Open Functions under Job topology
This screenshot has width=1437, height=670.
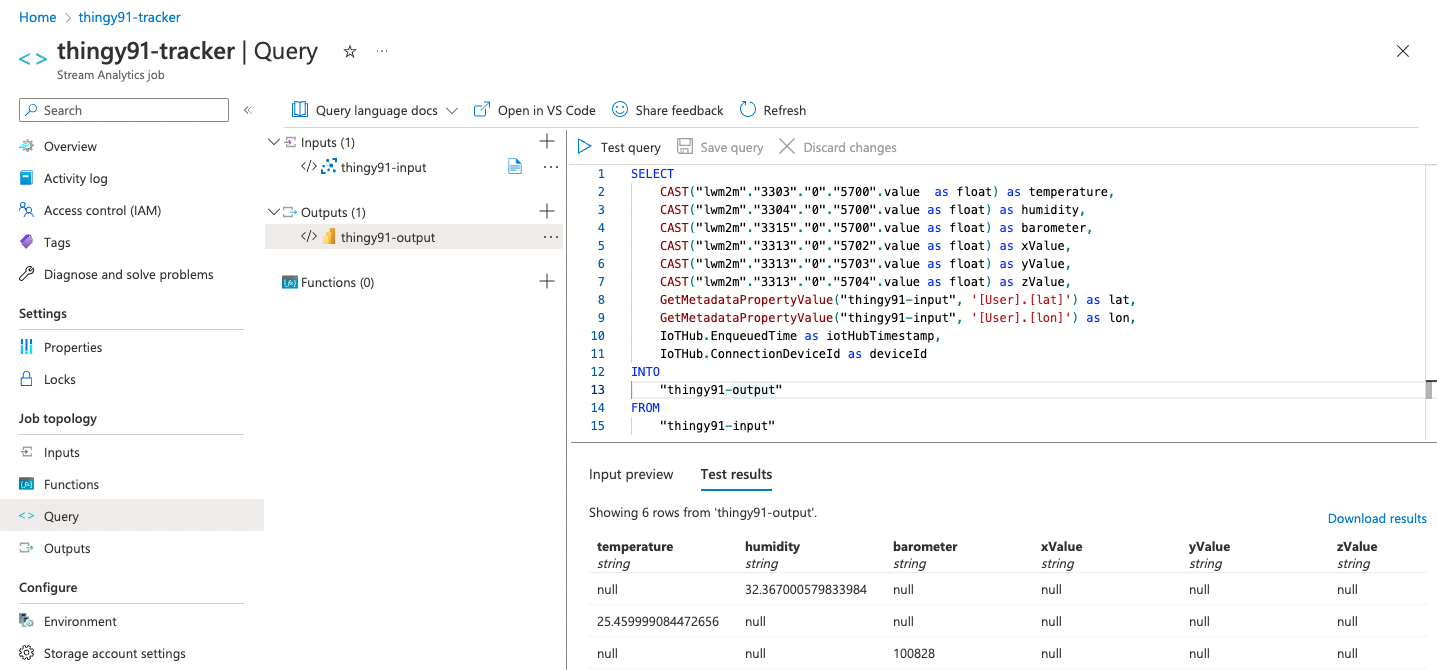click(71, 484)
